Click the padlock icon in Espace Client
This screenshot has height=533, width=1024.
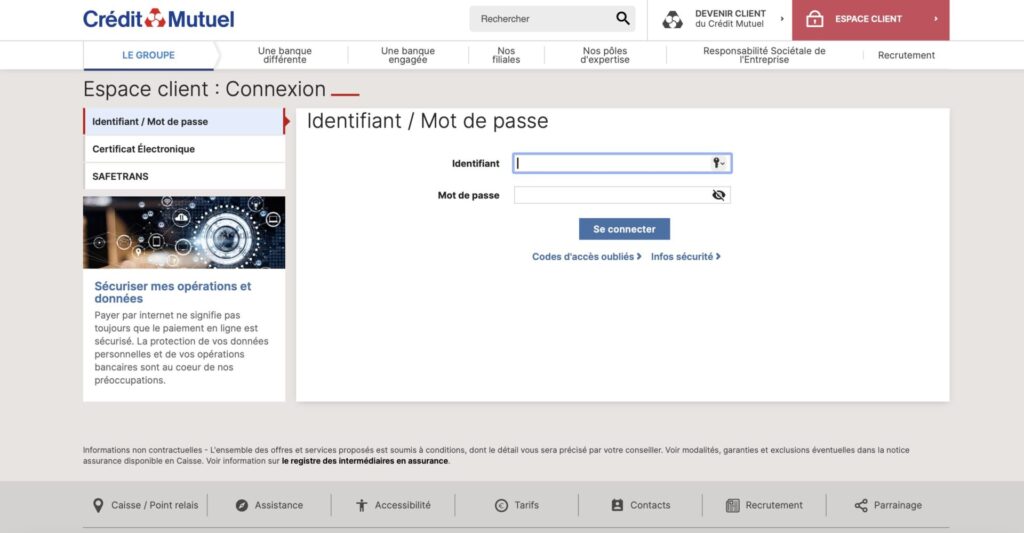[x=814, y=19]
